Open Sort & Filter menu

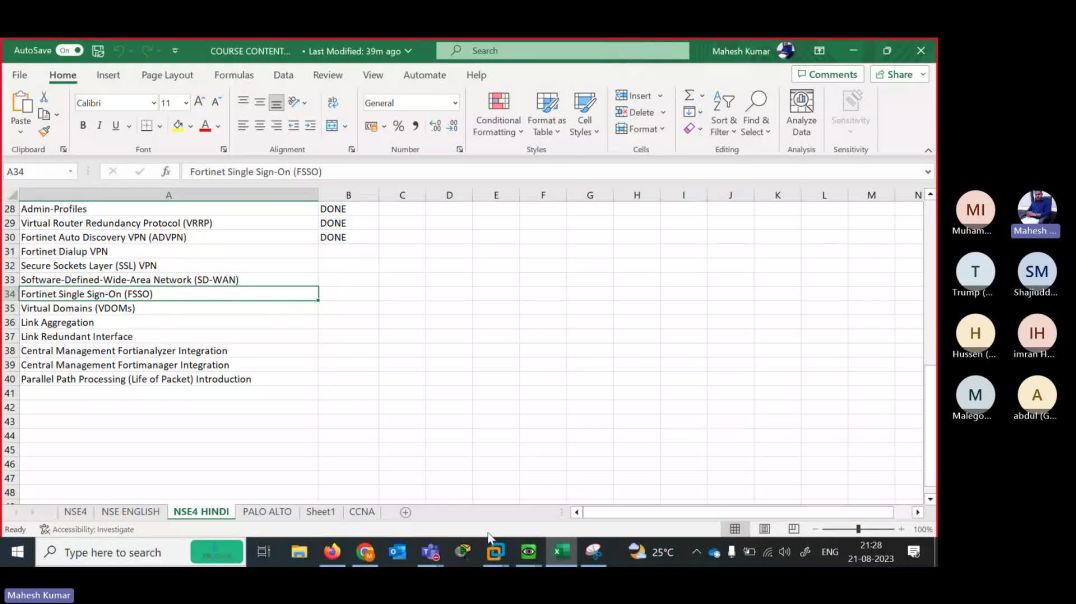pyautogui.click(x=723, y=114)
